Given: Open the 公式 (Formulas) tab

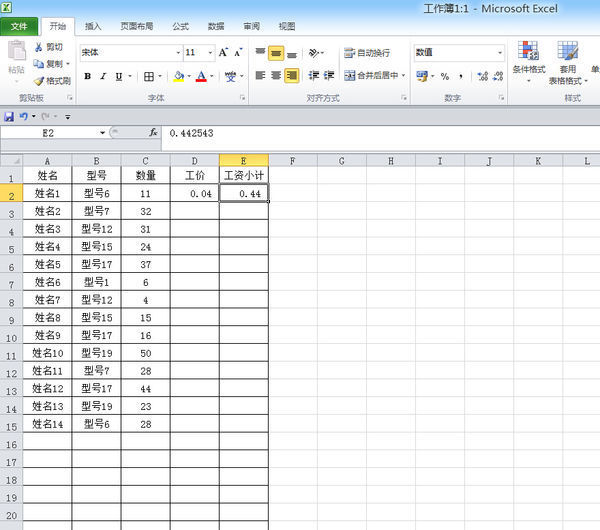Looking at the screenshot, I should click(x=180, y=26).
